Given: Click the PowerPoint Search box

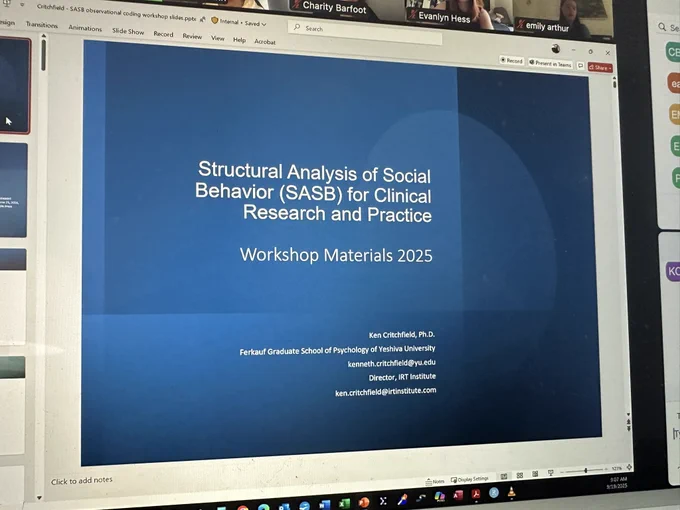Looking at the screenshot, I should 365,33.
